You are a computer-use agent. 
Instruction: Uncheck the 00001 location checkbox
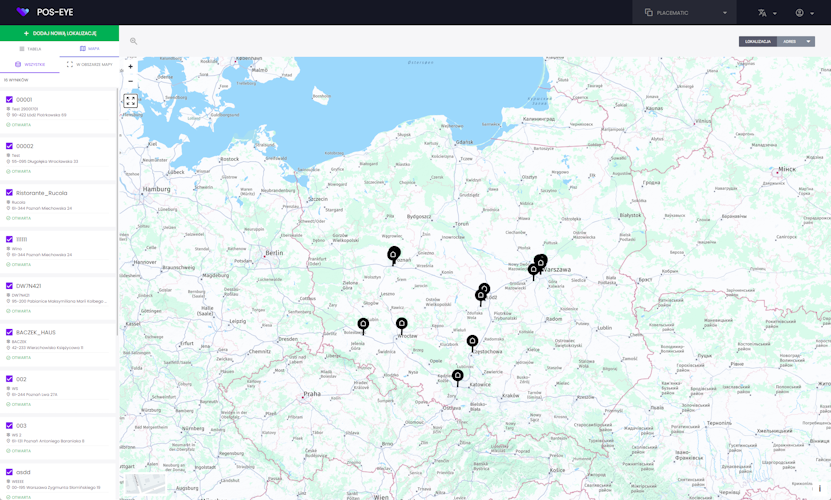tap(9, 100)
